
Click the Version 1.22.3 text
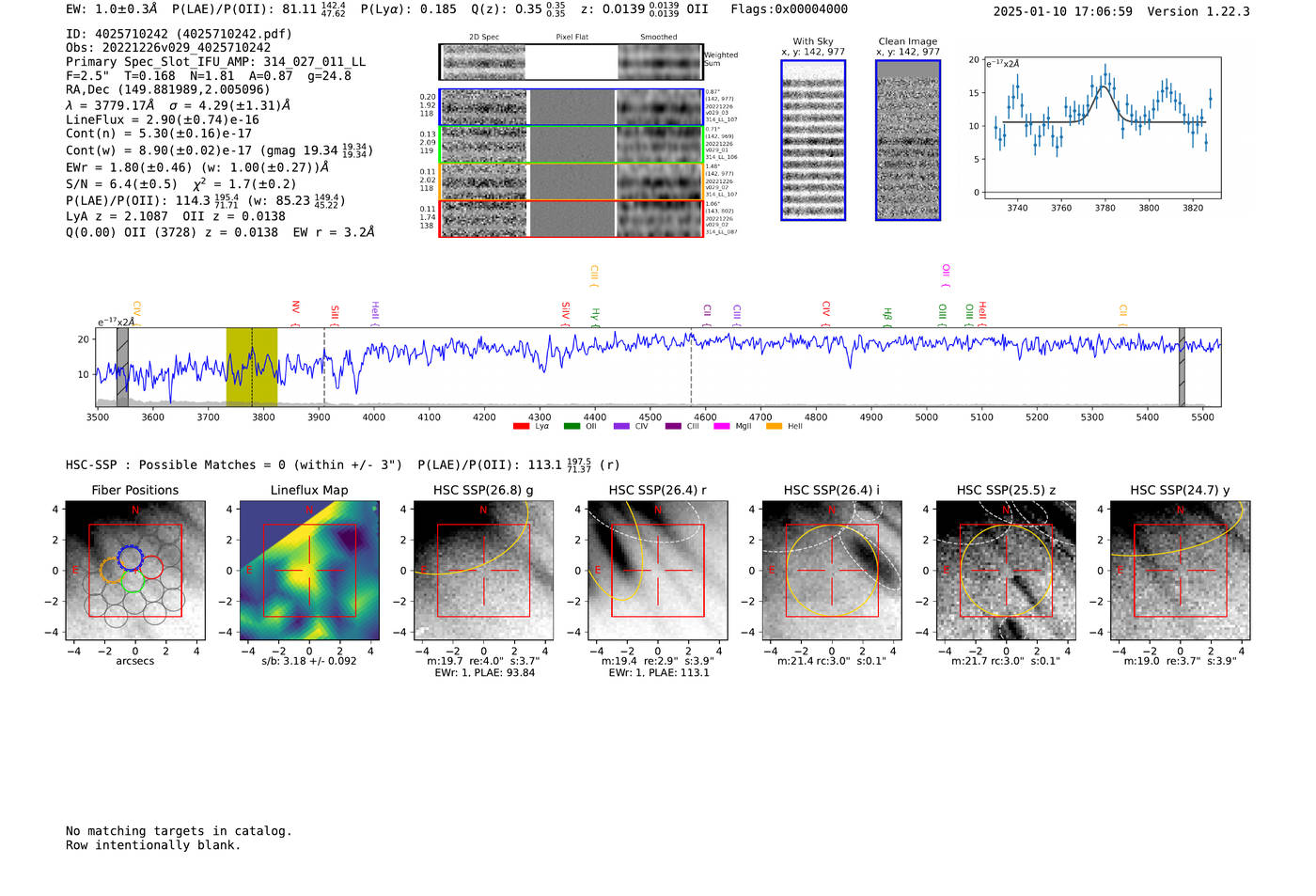click(1198, 12)
